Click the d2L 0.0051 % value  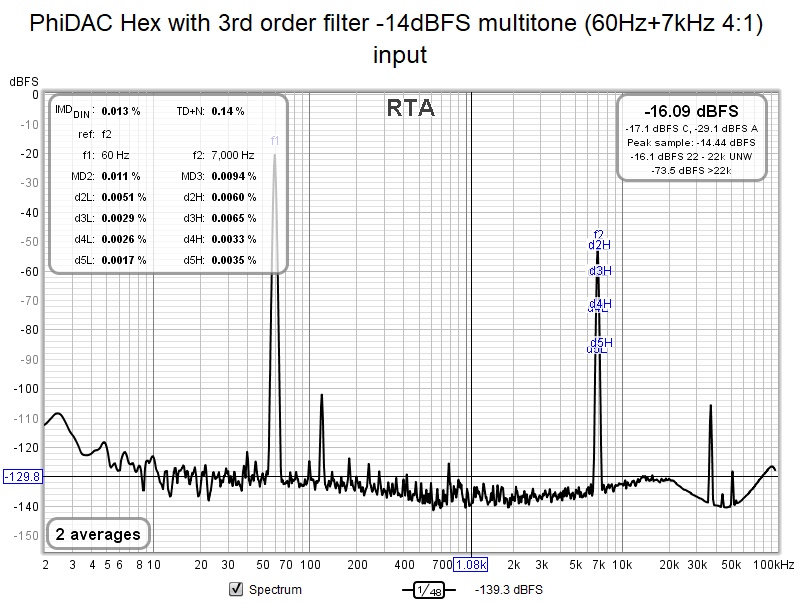(x=124, y=197)
